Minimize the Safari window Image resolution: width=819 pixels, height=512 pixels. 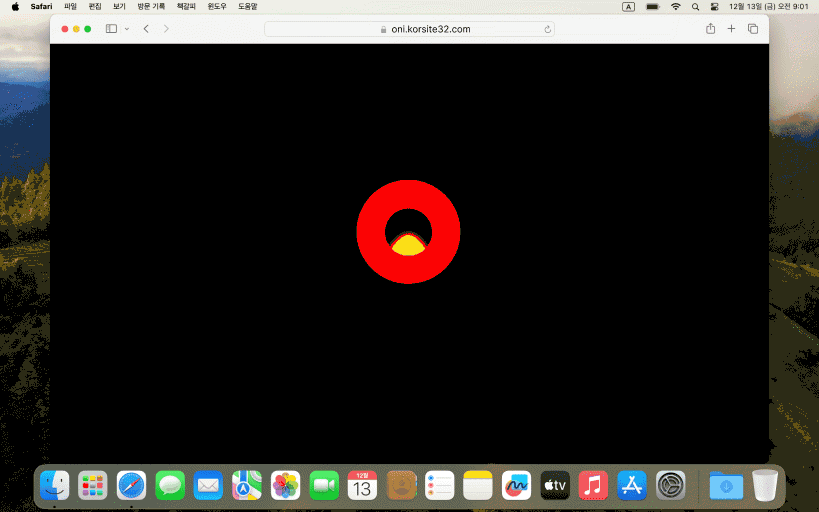point(76,29)
